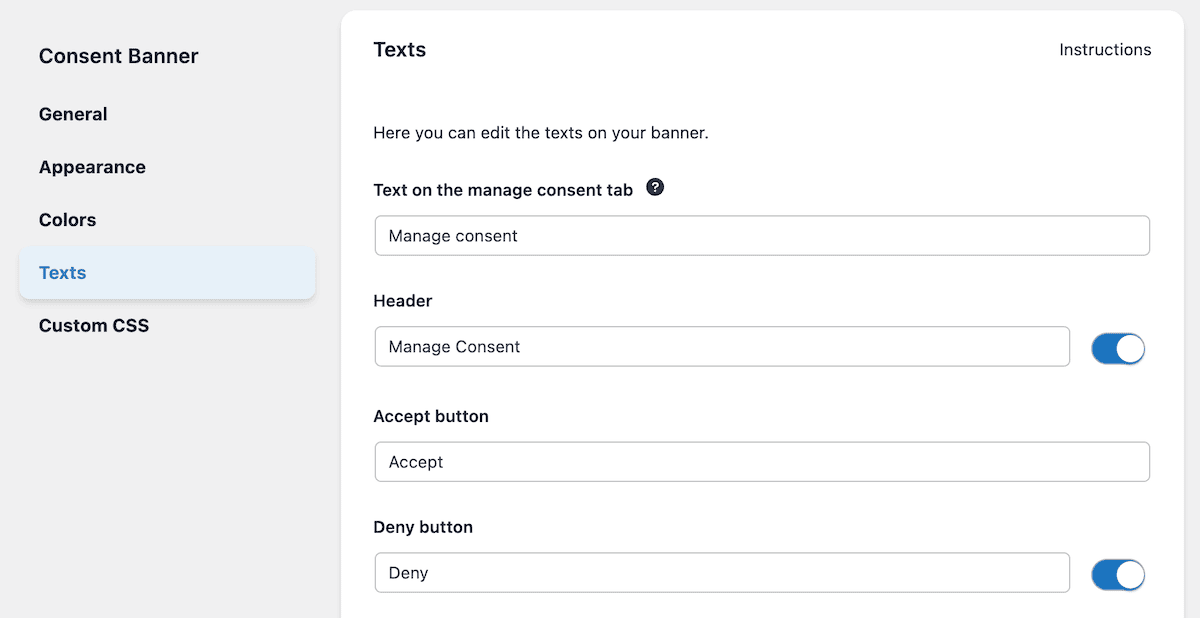This screenshot has width=1200, height=618.
Task: Click the 'Header' field label
Action: 403,301
